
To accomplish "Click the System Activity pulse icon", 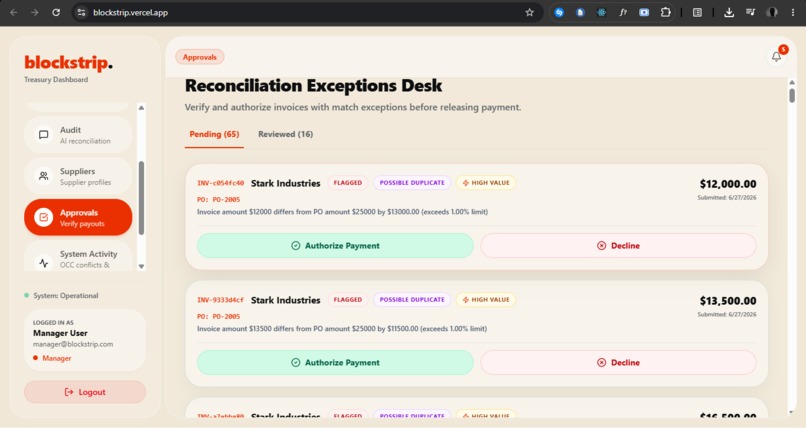I will (x=44, y=263).
